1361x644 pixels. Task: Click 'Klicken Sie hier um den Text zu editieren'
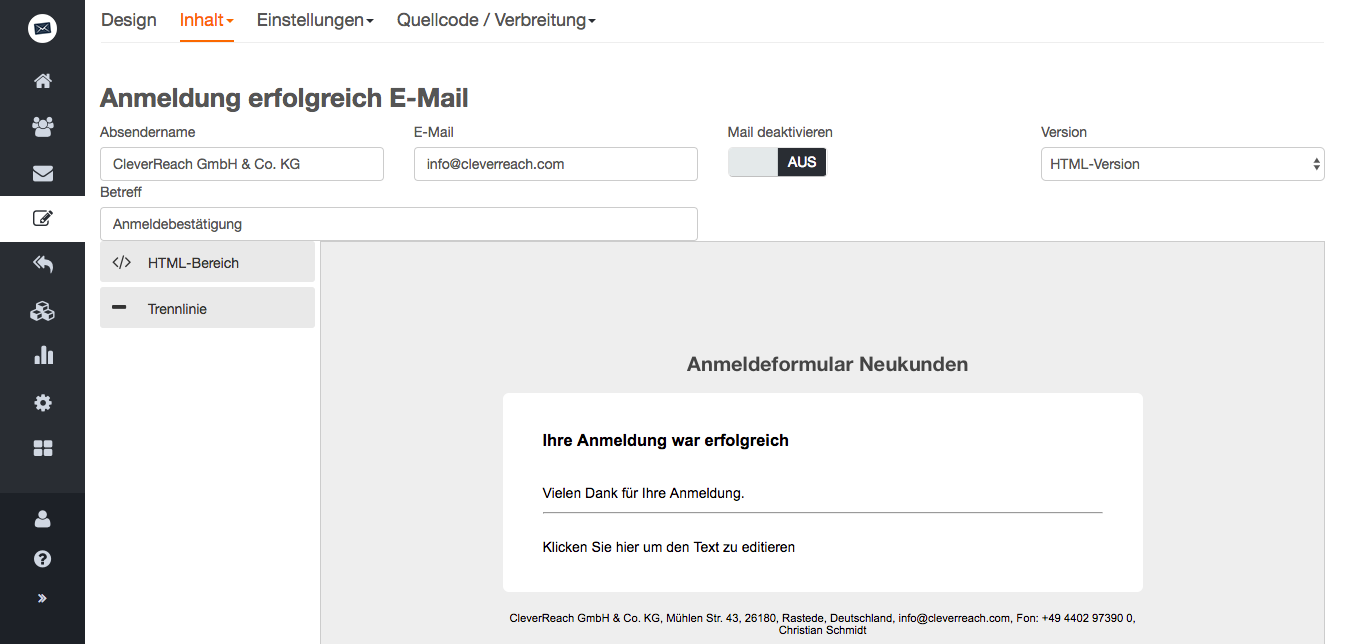[668, 547]
